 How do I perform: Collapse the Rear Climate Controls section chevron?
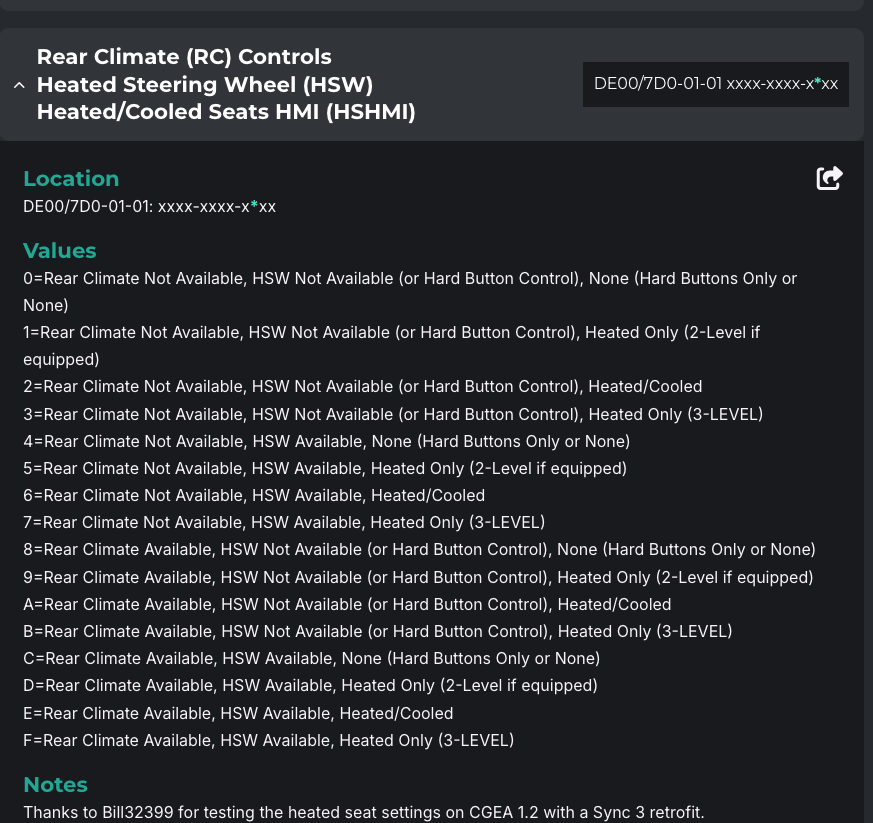pyautogui.click(x=19, y=85)
